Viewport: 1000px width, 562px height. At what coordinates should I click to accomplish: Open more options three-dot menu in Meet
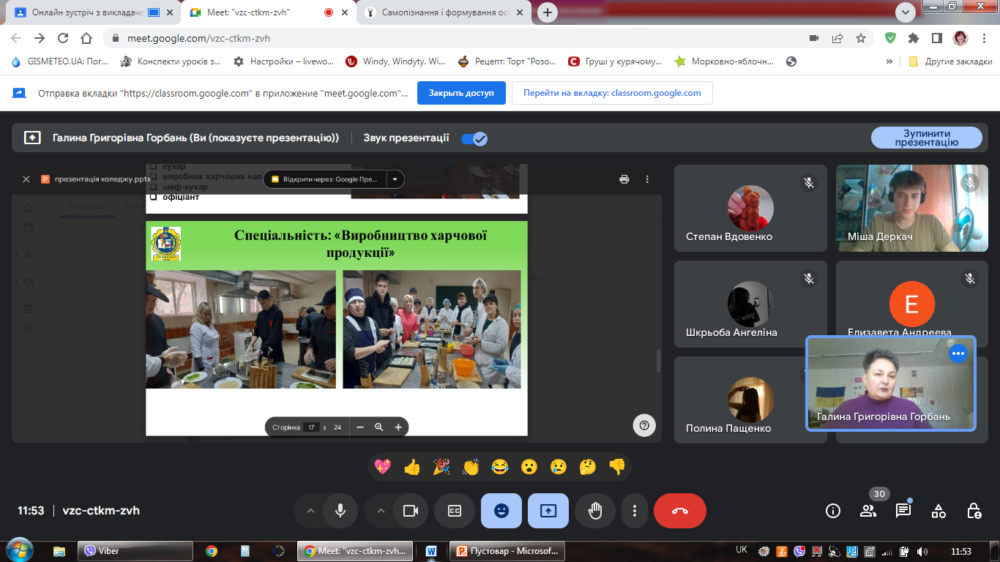(x=634, y=510)
